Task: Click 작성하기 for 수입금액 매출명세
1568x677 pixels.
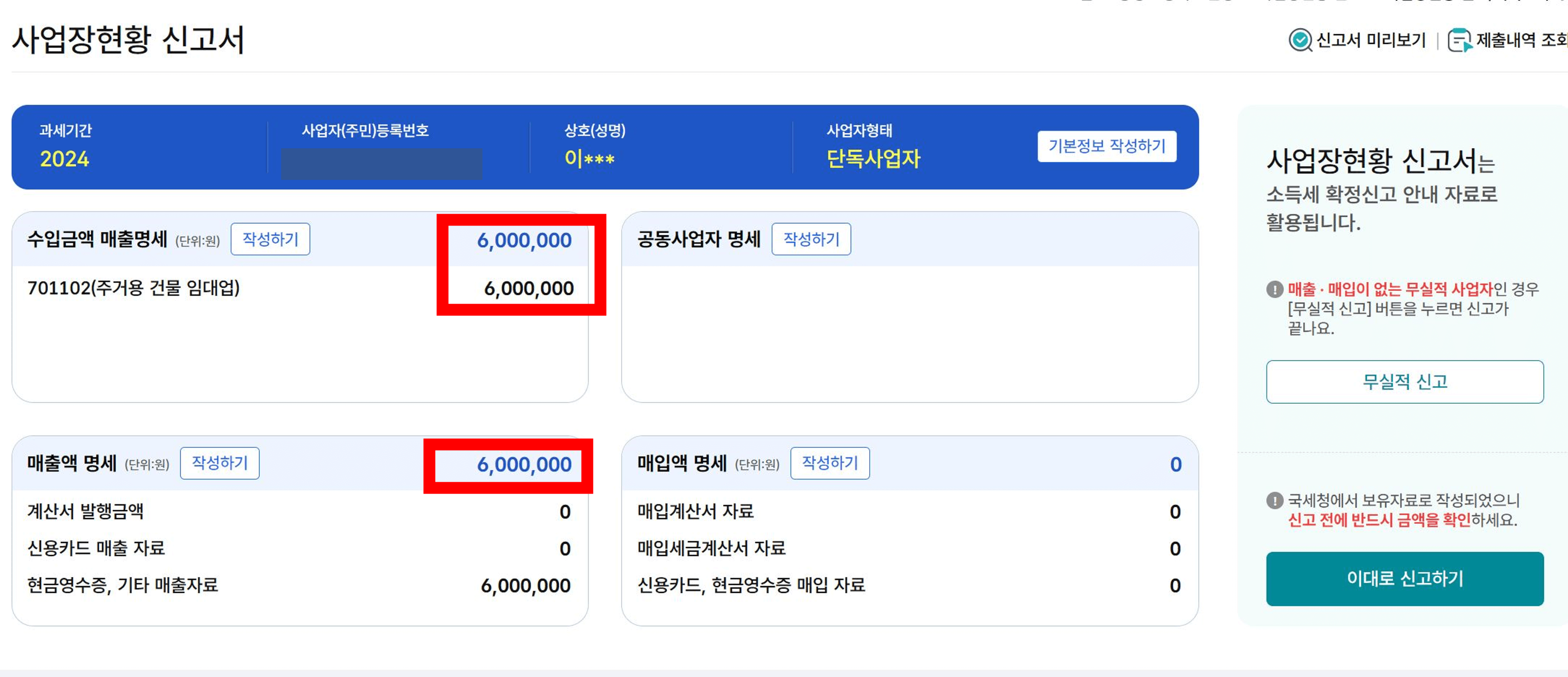Action: [270, 239]
